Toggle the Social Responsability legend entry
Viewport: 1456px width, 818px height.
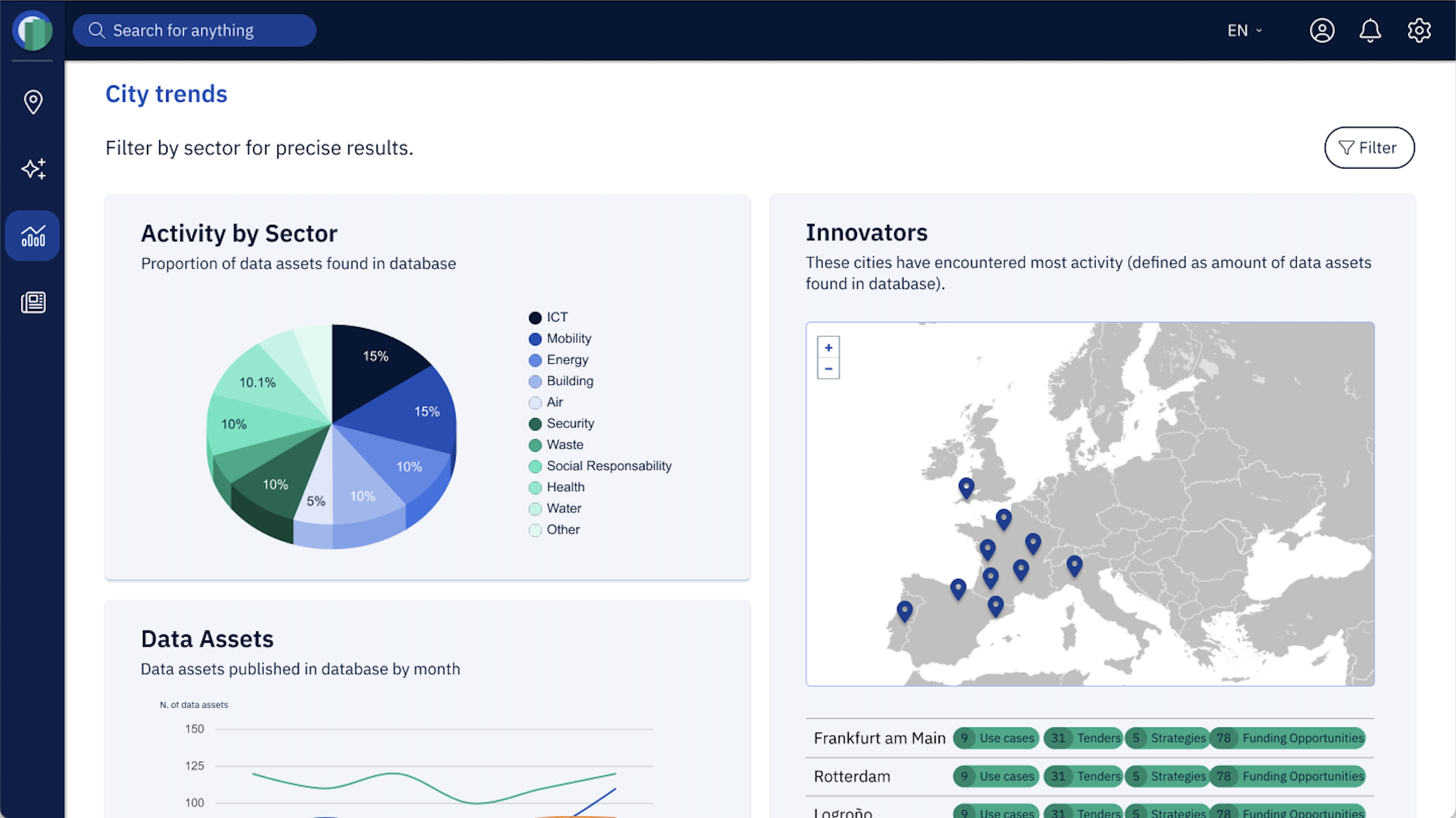point(600,466)
